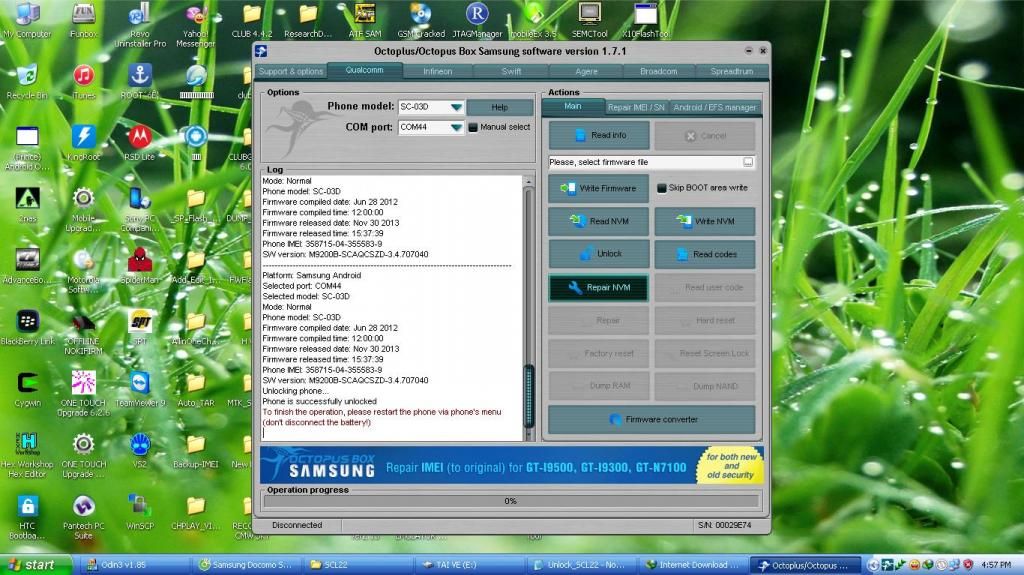Switch to Broadcom tab
Image resolution: width=1024 pixels, height=575 pixels.
[x=658, y=71]
